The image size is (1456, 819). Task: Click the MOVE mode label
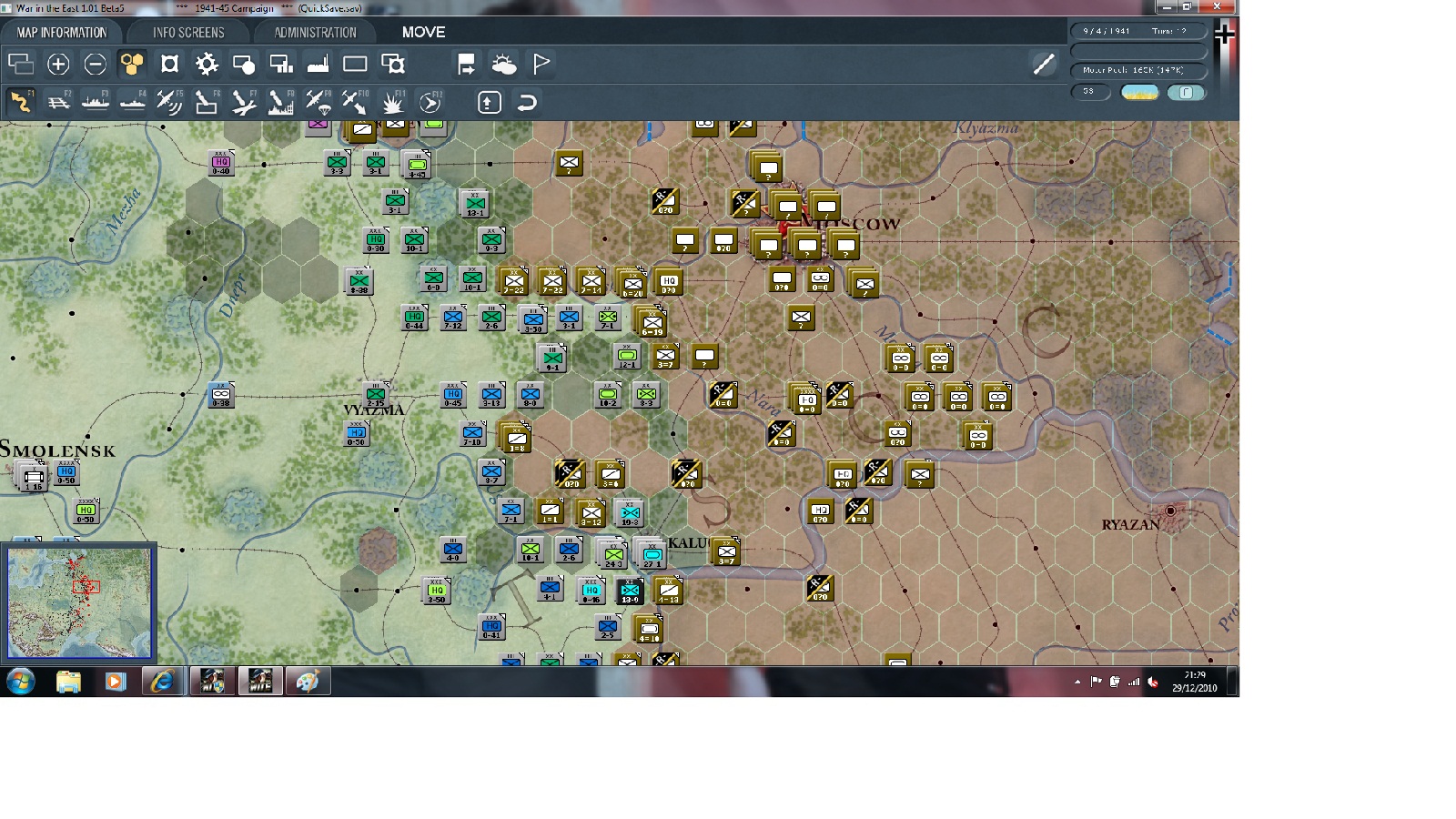coord(423,32)
